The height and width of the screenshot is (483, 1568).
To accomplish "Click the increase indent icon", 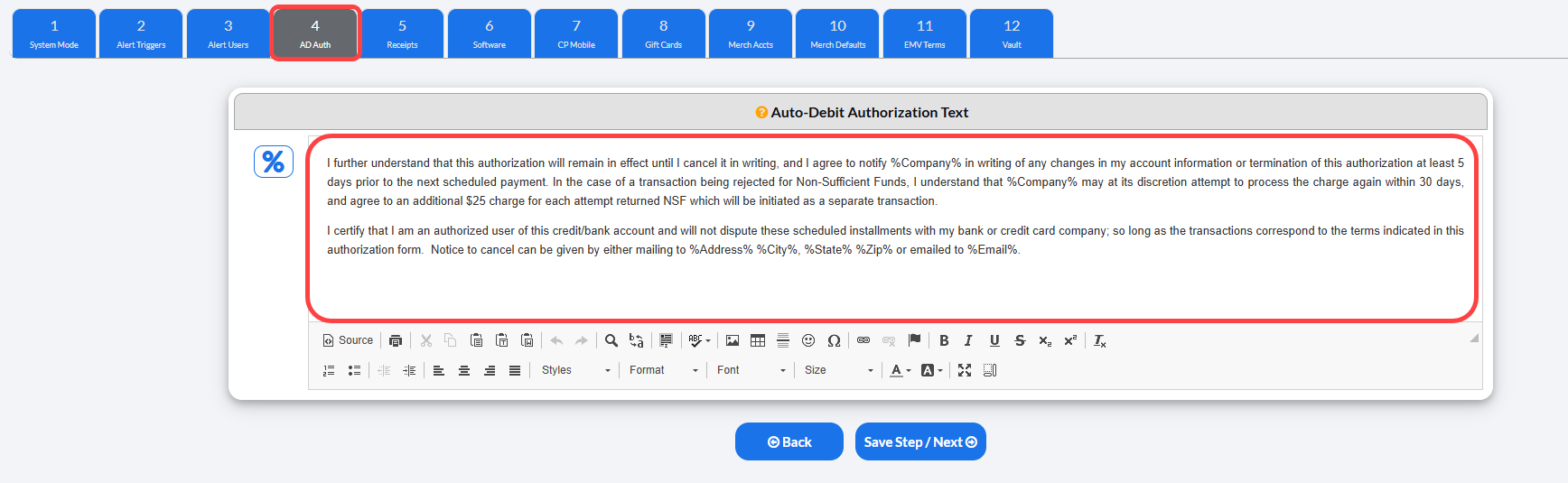I will [409, 370].
